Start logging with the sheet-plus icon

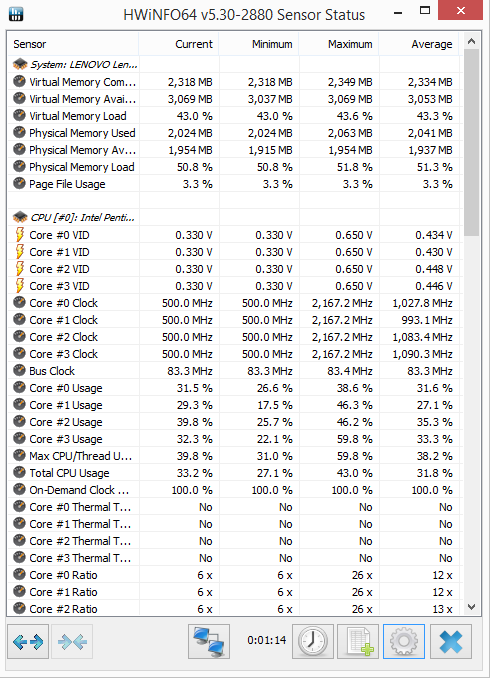click(358, 642)
